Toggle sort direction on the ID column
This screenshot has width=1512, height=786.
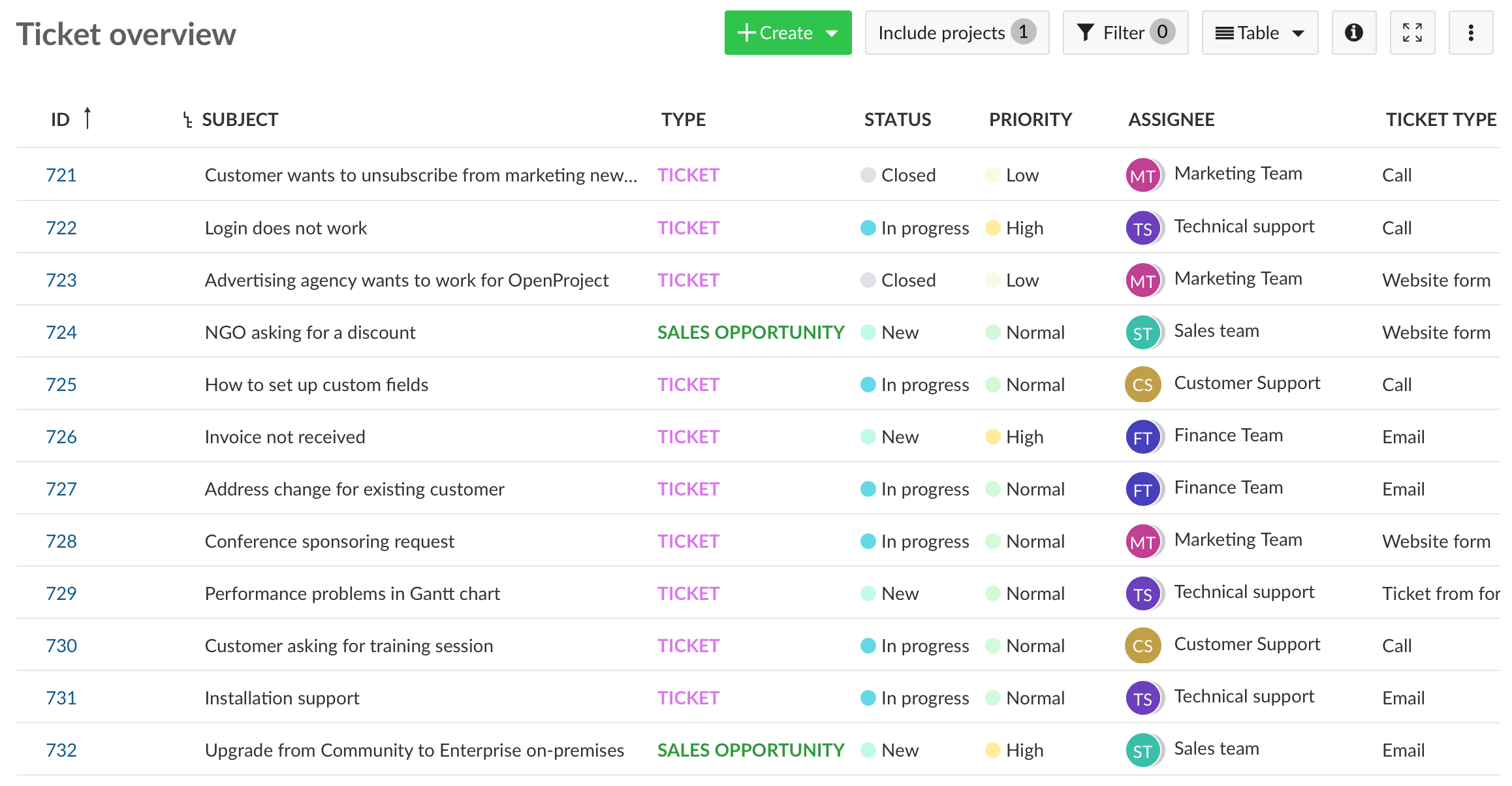point(88,118)
